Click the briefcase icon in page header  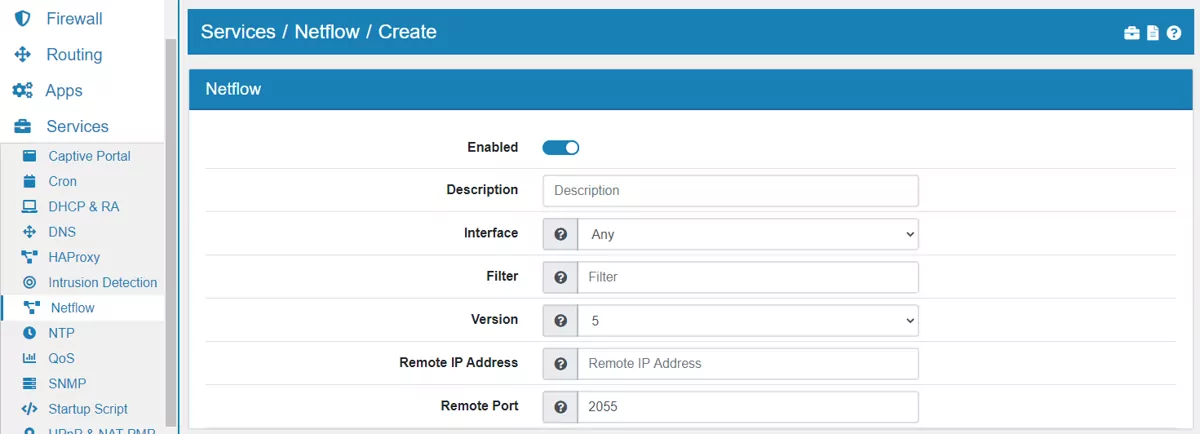click(1132, 33)
